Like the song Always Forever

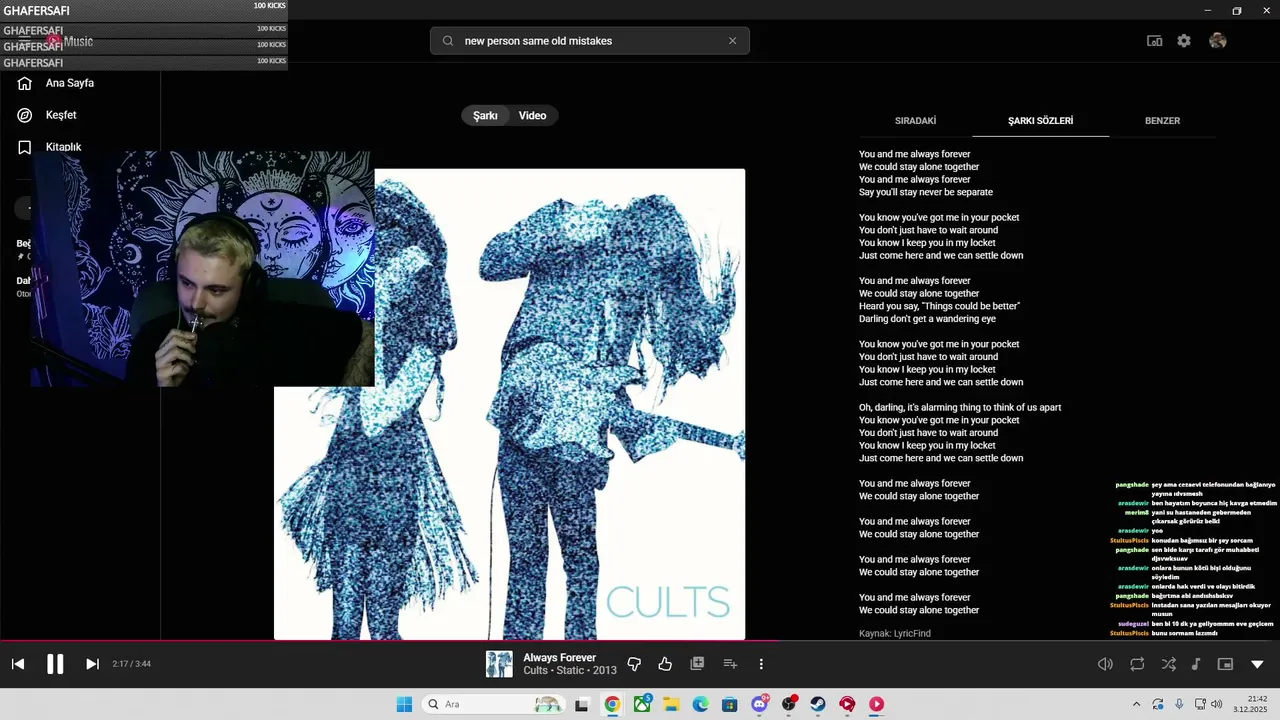(665, 664)
